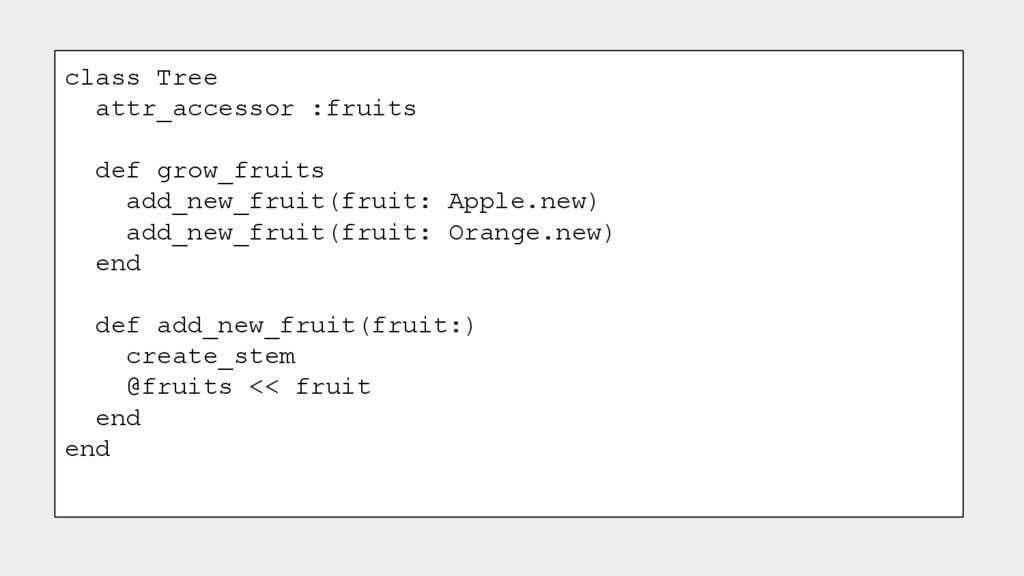Click the 'create_stem' call
This screenshot has height=576, width=1024.
[x=210, y=357]
